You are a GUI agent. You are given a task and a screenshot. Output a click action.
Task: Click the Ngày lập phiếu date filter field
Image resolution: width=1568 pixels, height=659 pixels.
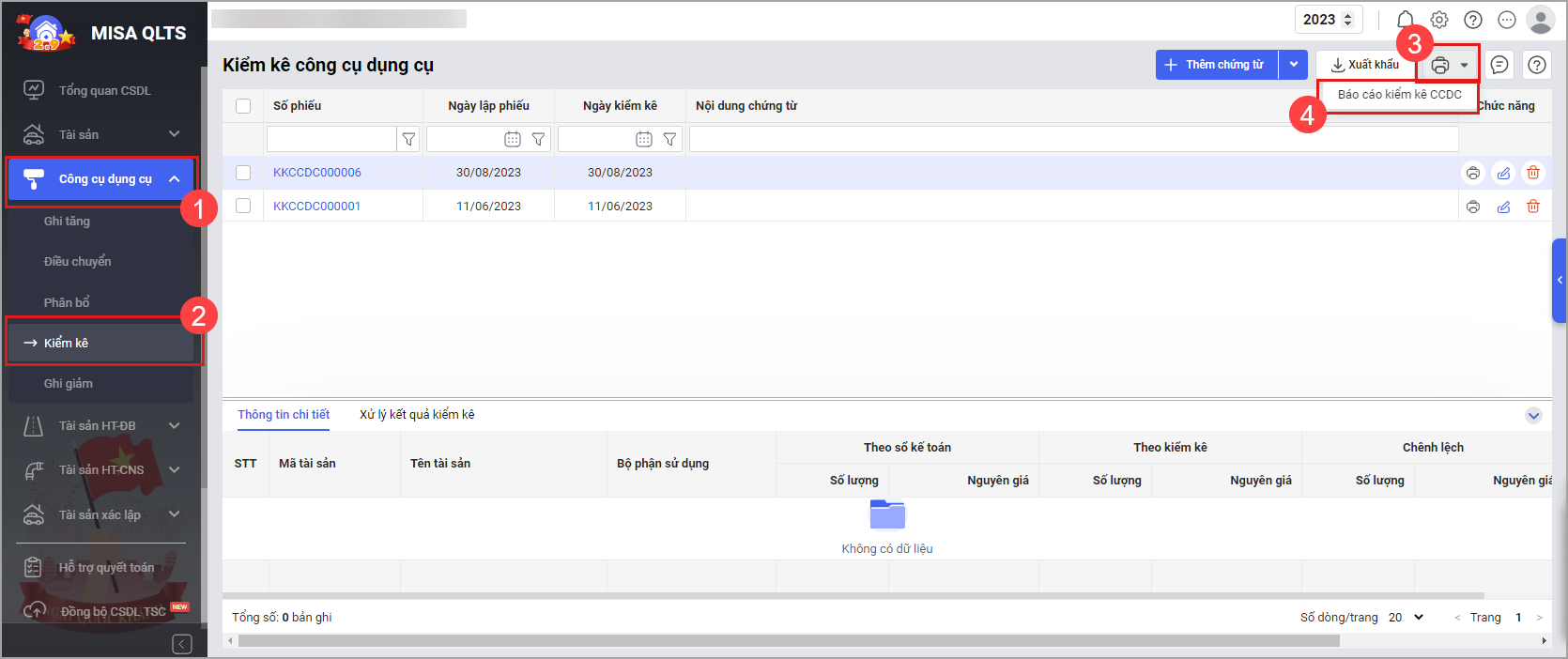point(465,139)
